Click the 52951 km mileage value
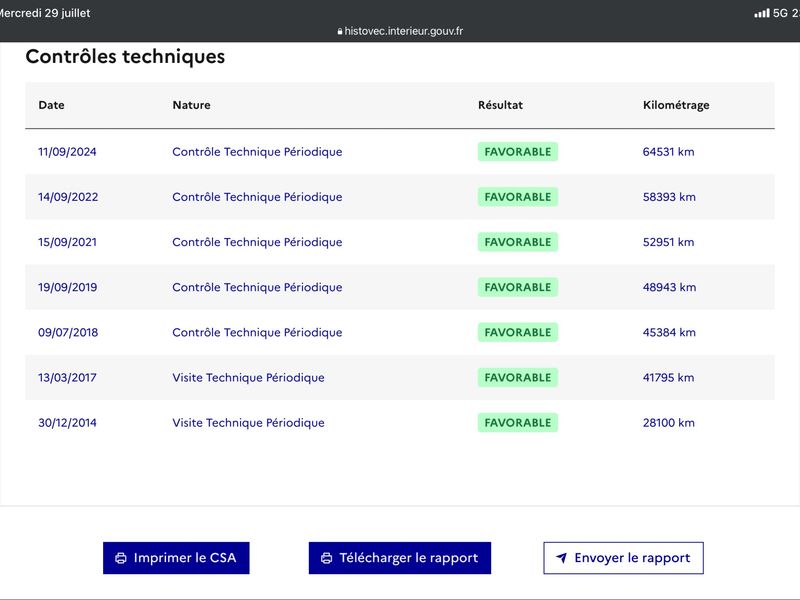Screen dimensions: 800x600 (668, 242)
